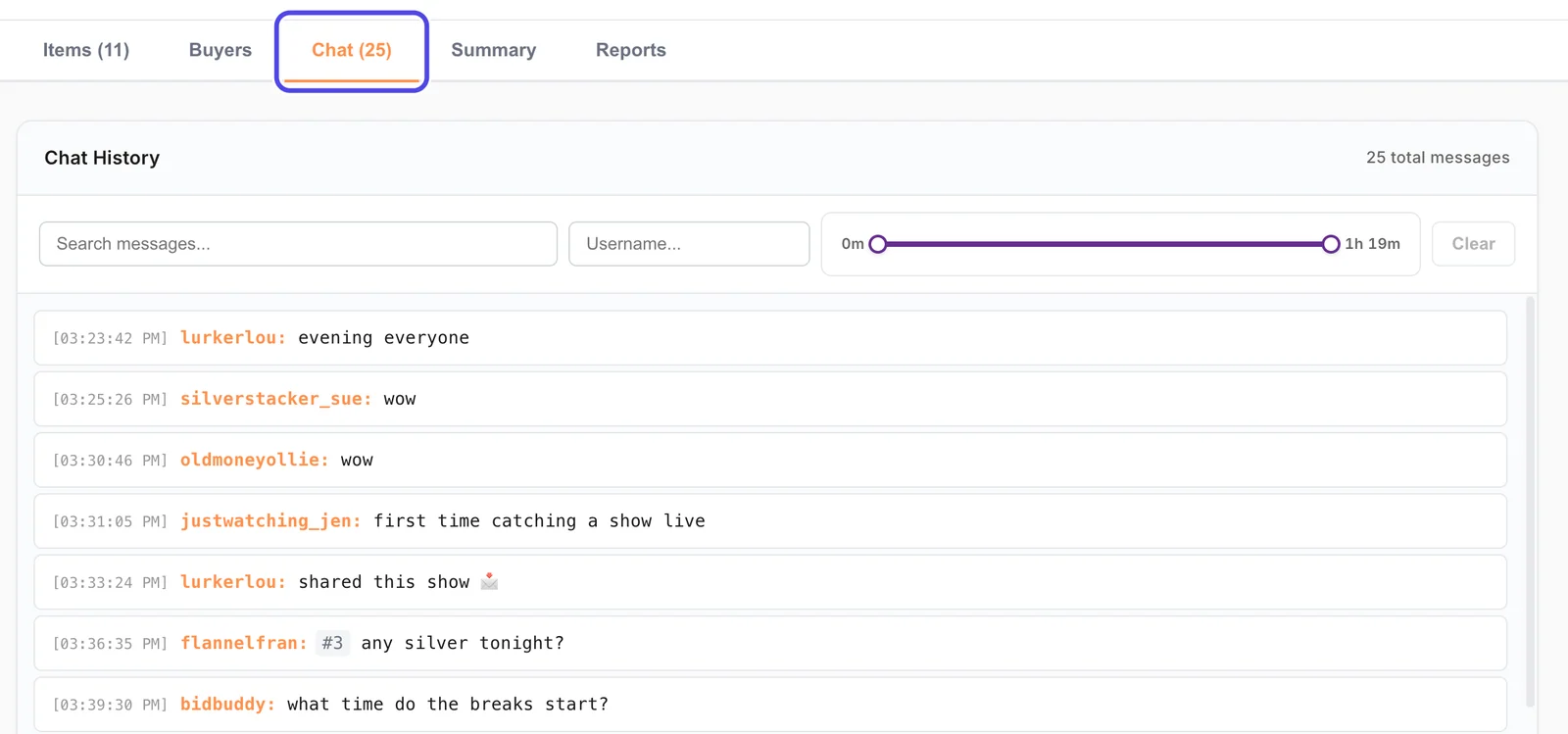Click timestamp 03:39:30 PM
Screen dimensions: 1568x734
tap(110, 705)
